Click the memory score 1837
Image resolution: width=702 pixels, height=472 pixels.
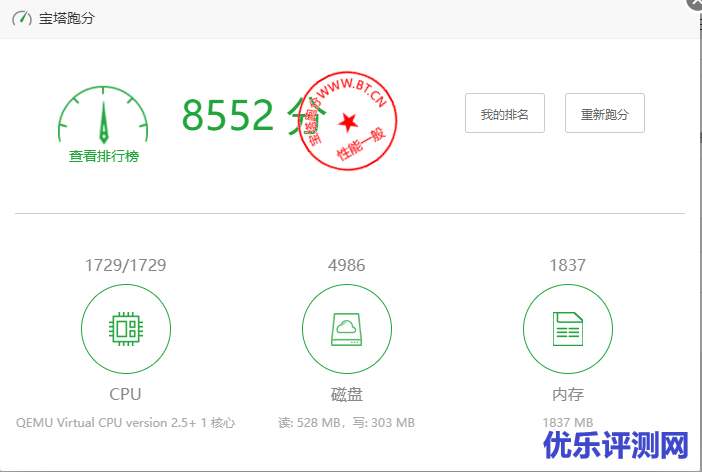pos(567,265)
